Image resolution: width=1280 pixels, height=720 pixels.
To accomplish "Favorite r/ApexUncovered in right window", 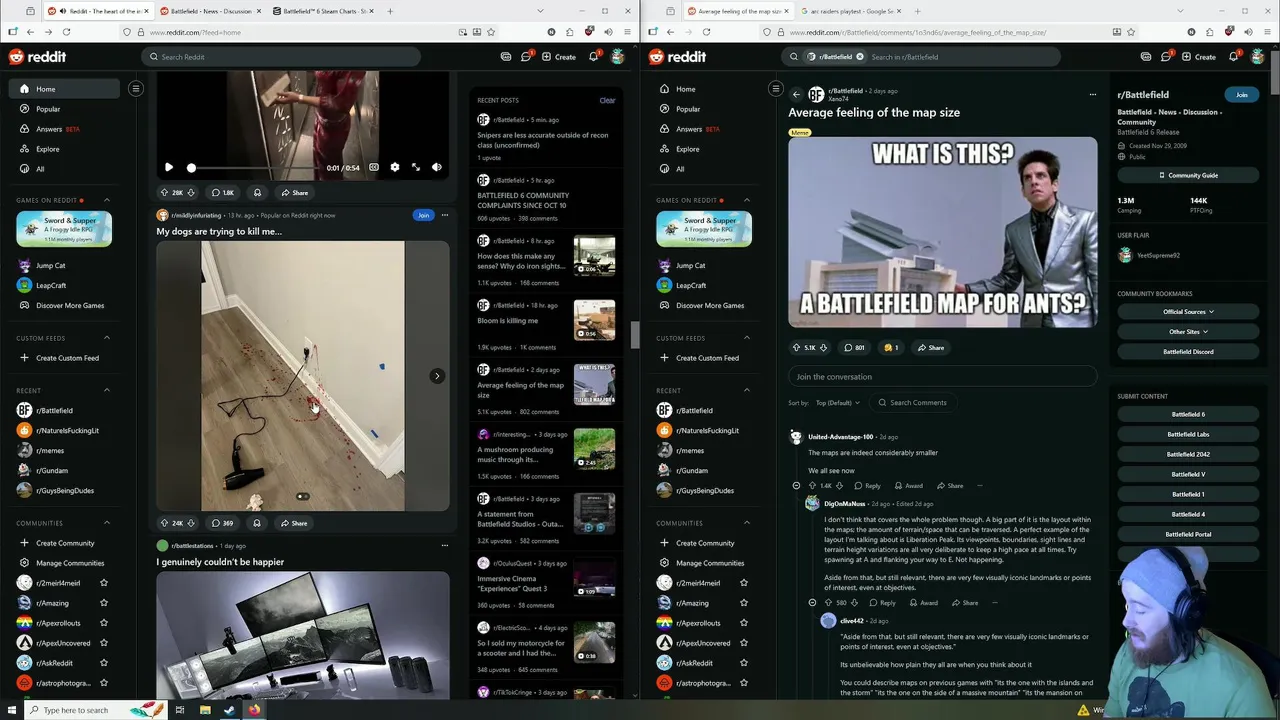I will (x=744, y=643).
